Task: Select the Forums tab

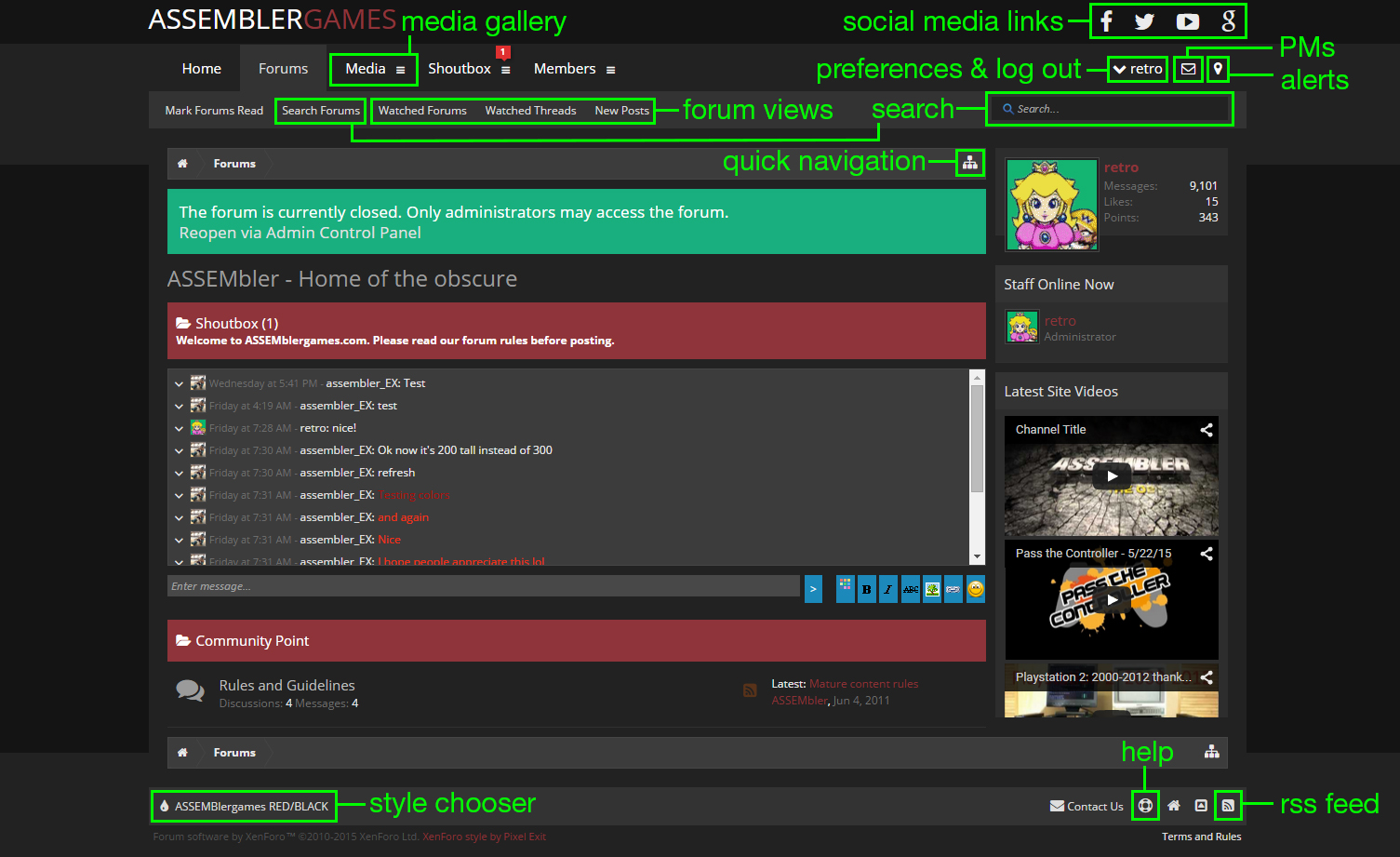Action: 283,69
